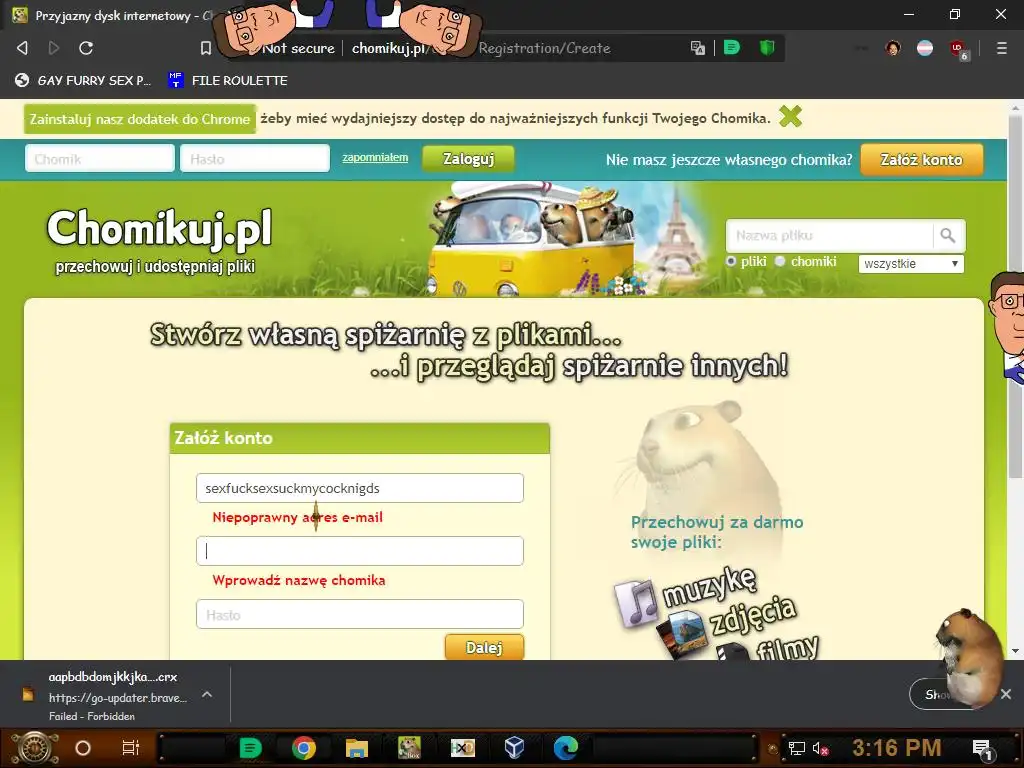Click the Nazwa pliku search field

pos(829,235)
